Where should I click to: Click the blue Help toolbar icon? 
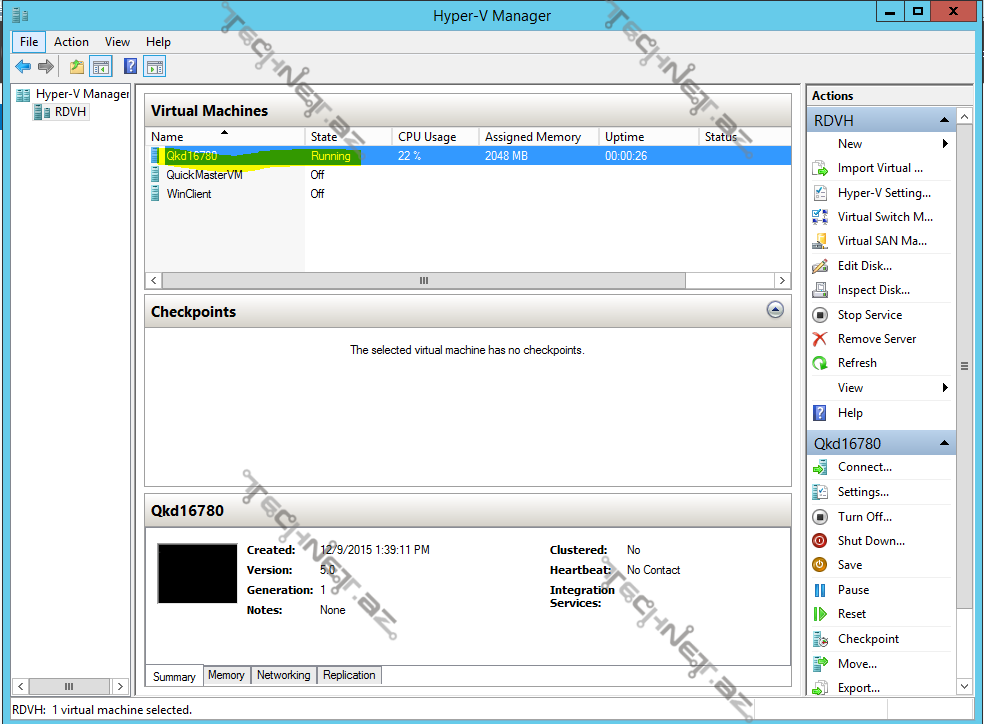tap(130, 67)
